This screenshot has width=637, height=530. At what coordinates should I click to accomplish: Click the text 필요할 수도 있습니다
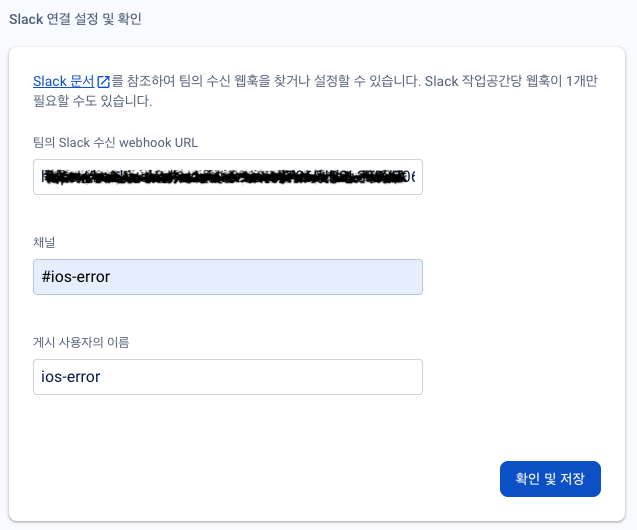(93, 101)
